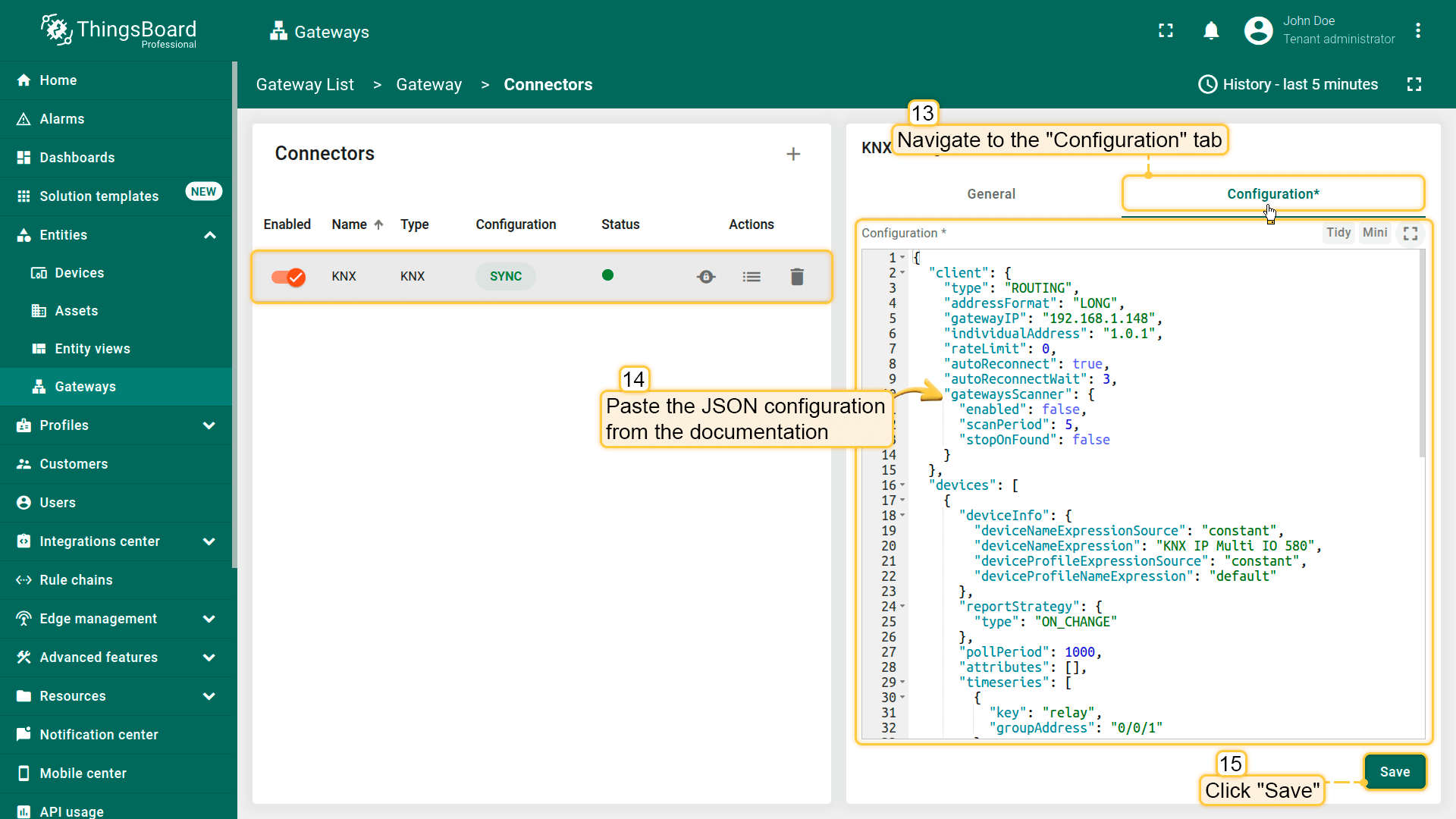Delete the KNX connector

click(797, 277)
